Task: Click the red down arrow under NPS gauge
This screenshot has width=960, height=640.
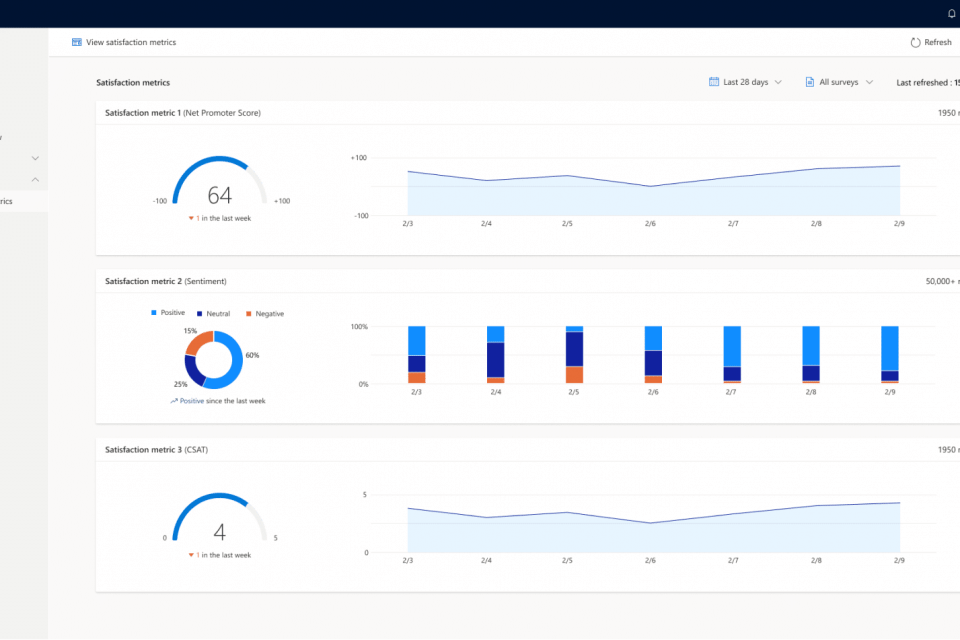Action: tap(191, 218)
